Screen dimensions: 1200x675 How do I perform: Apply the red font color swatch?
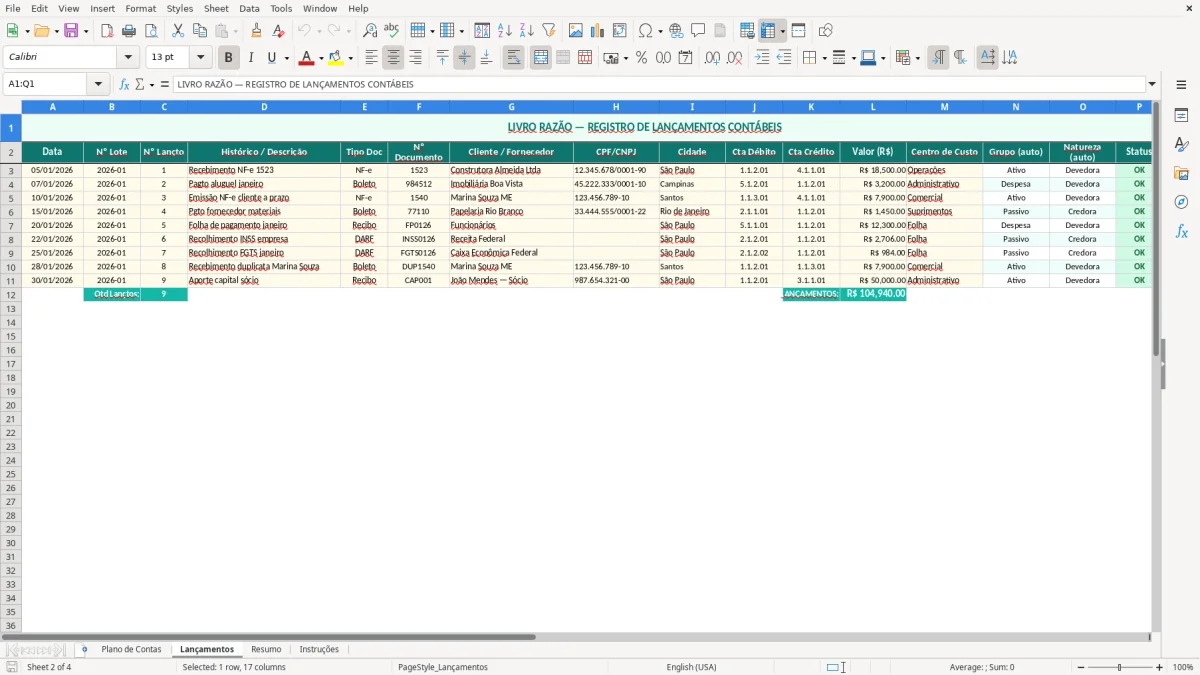pyautogui.click(x=307, y=58)
